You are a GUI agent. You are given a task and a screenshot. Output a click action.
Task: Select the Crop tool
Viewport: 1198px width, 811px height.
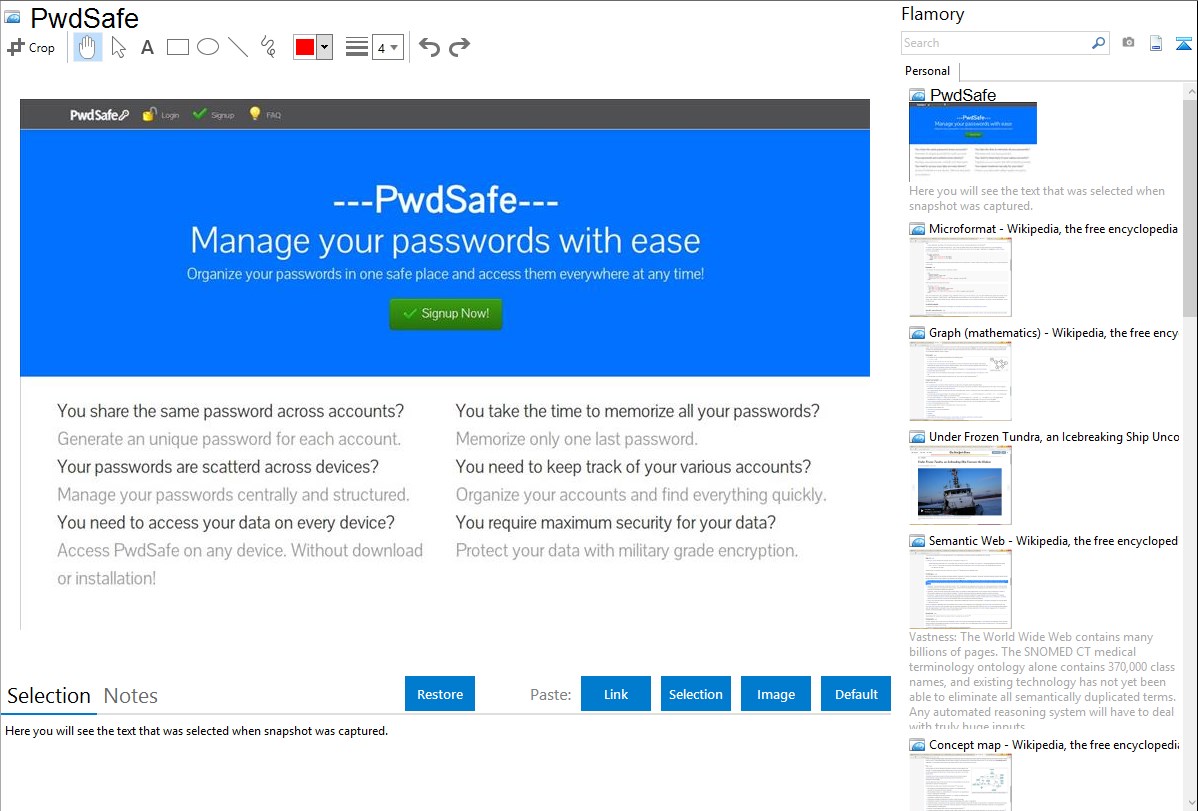pyautogui.click(x=31, y=47)
